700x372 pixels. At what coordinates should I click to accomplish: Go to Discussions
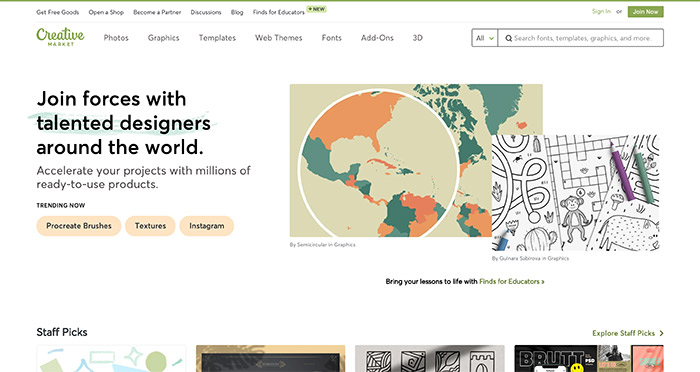[x=206, y=12]
